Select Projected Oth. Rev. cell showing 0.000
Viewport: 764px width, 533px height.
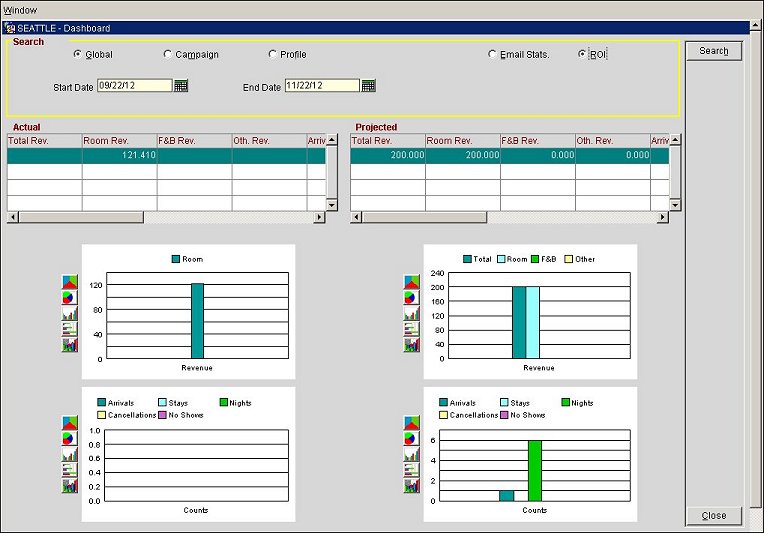coord(613,155)
